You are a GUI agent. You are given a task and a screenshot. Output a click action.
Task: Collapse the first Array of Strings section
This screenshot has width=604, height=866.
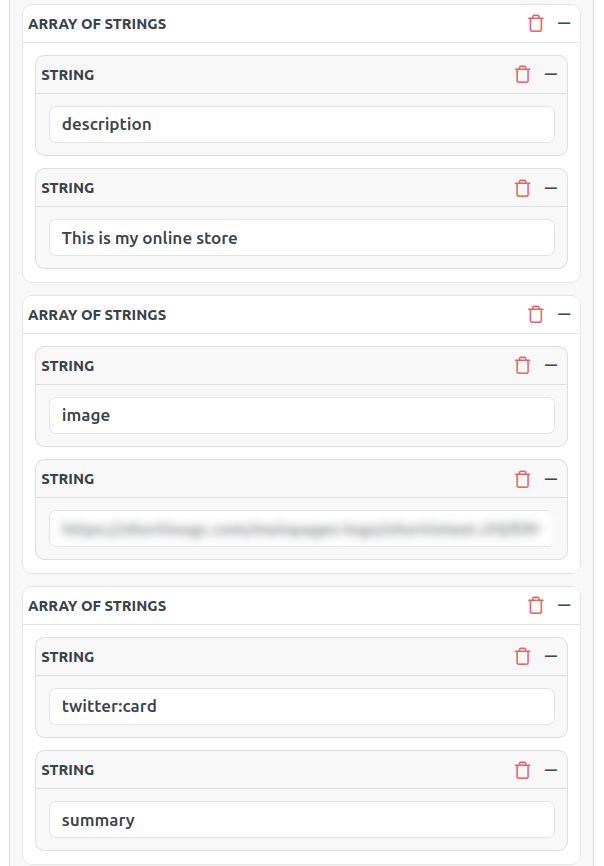pos(564,24)
